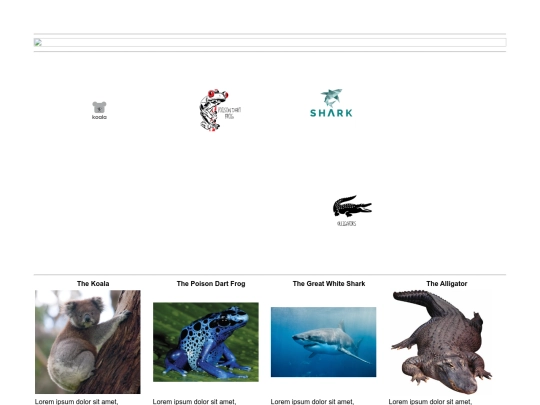
Task: Click the broken image icon in banner
Action: click(38, 42)
